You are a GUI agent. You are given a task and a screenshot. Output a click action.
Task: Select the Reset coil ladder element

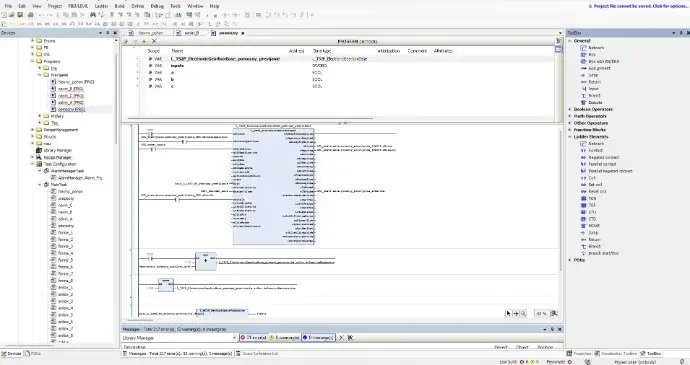594,192
